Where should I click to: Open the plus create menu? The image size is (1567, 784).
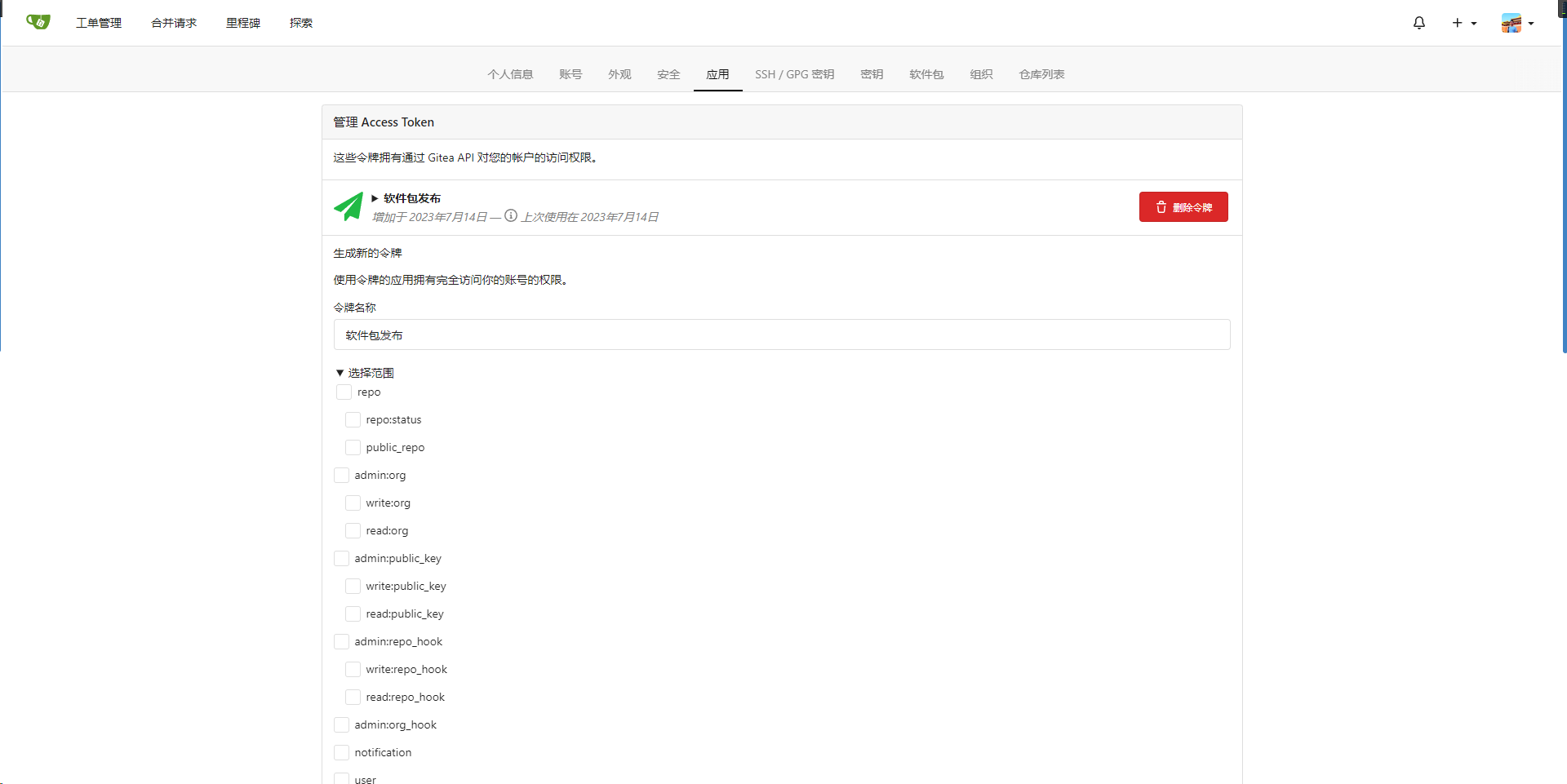coord(1463,23)
